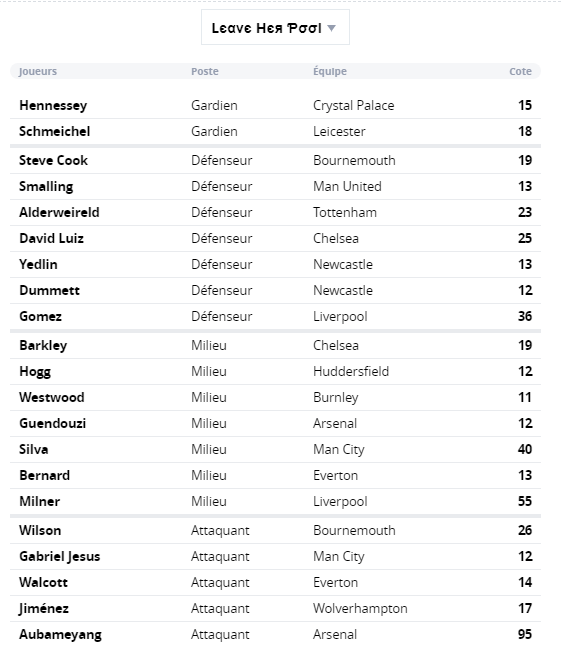Click on Dummett's player name
The width and height of the screenshot is (562, 655).
click(x=49, y=290)
